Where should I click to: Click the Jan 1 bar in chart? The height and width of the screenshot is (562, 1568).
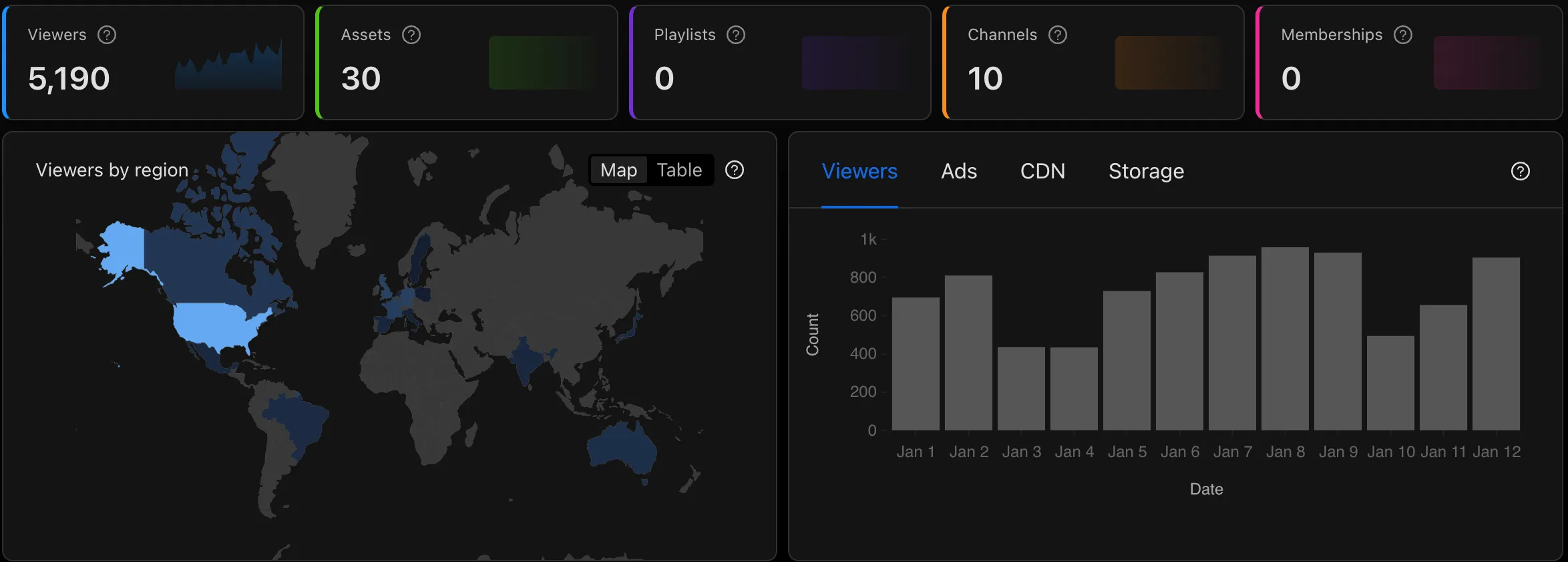916,364
